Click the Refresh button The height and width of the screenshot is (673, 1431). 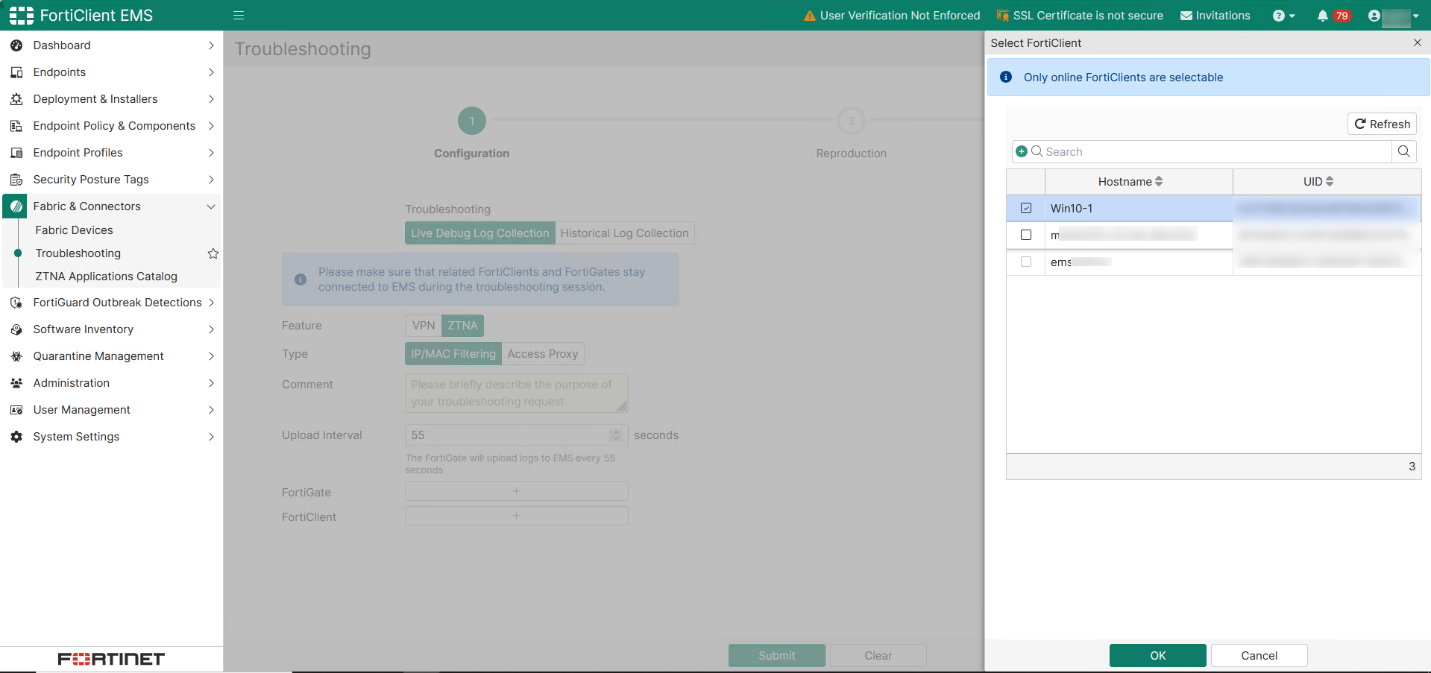click(1382, 124)
